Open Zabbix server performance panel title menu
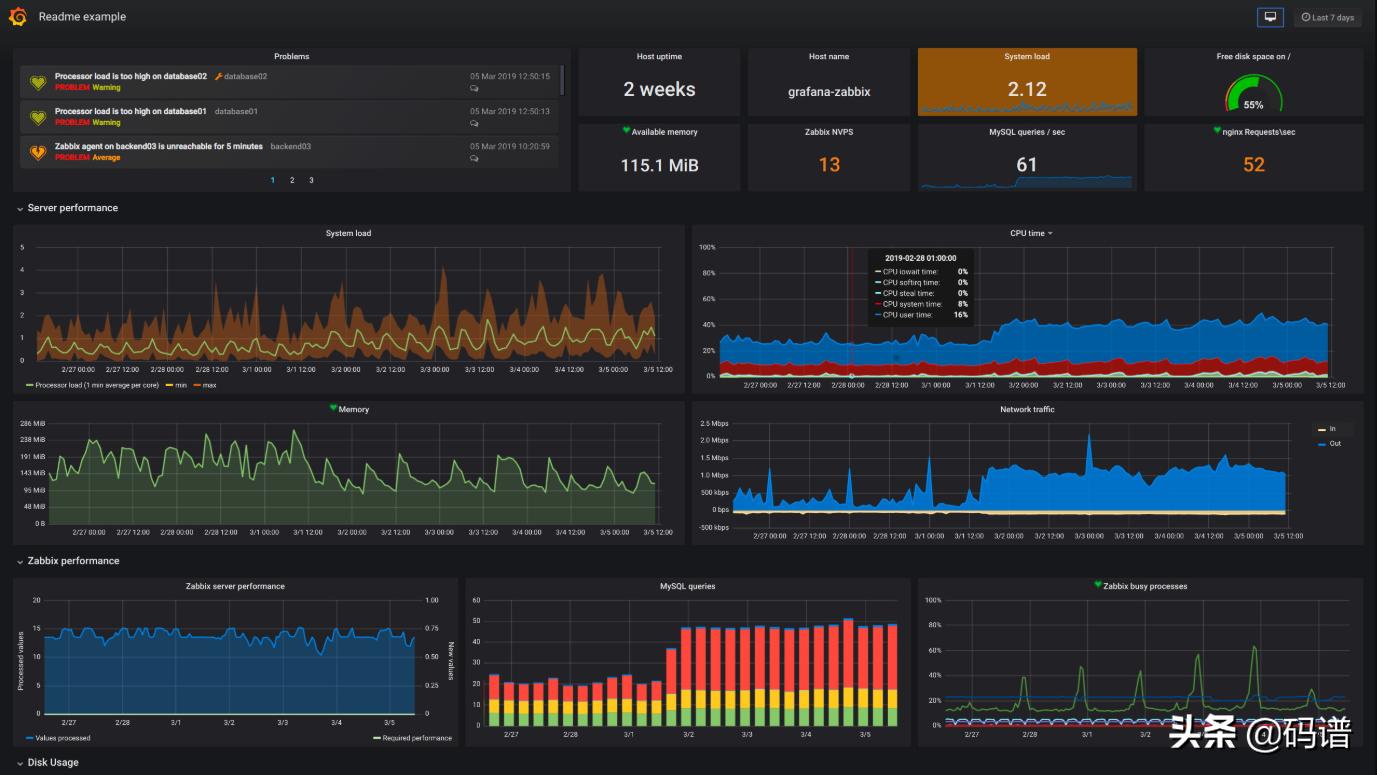Screen dimensions: 1377x775 [x=235, y=586]
